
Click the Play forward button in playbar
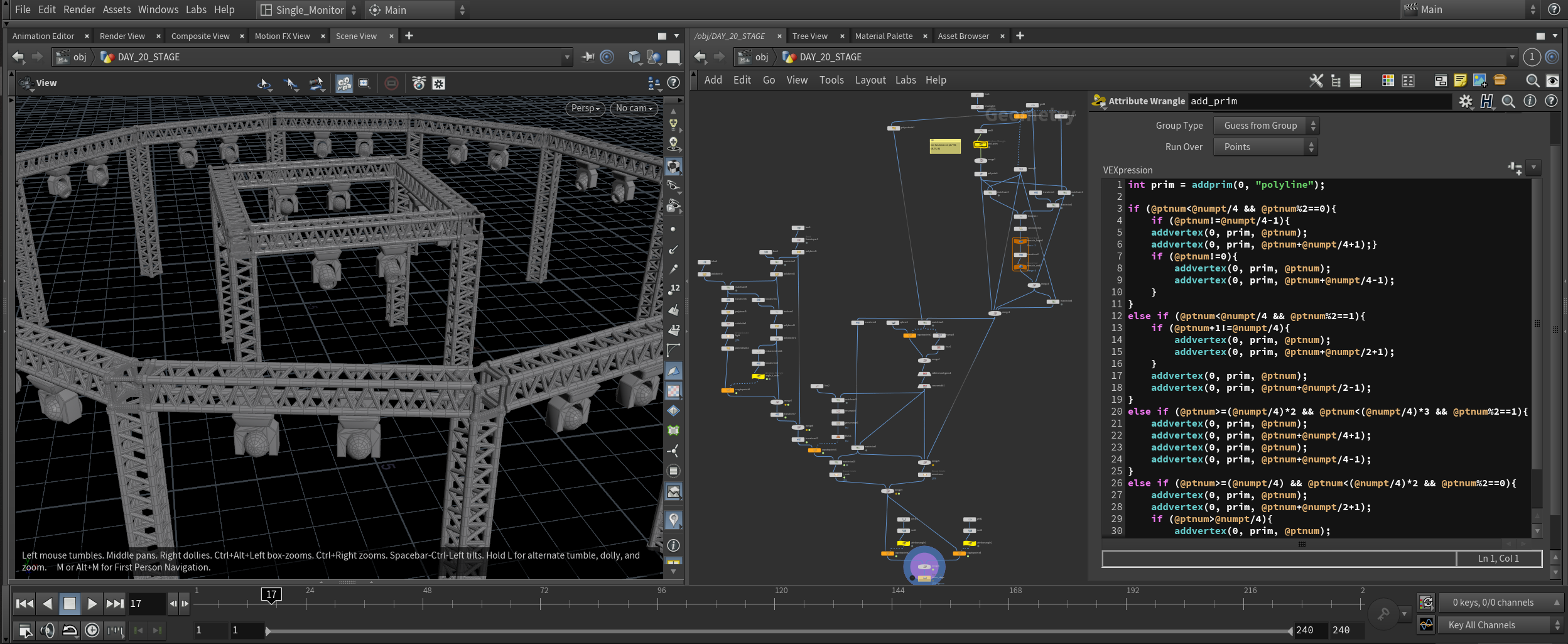pyautogui.click(x=92, y=604)
